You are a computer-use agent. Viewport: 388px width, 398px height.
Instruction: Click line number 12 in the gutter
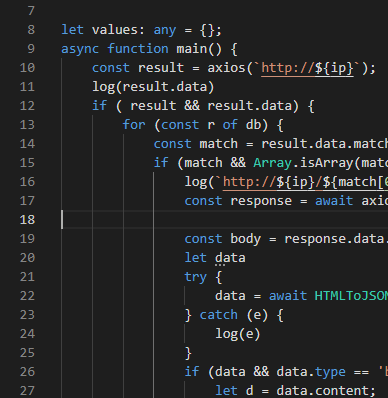(x=27, y=106)
